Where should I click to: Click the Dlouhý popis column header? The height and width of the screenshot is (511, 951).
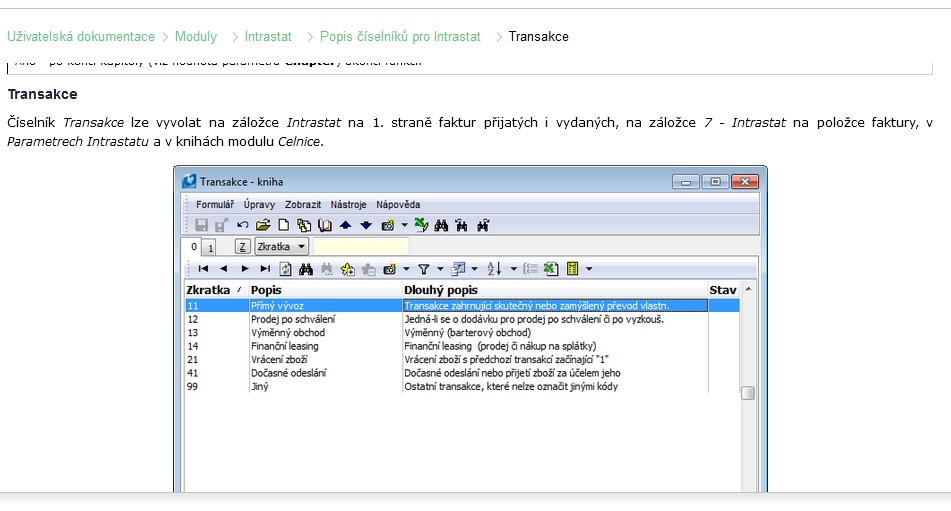pyautogui.click(x=555, y=290)
